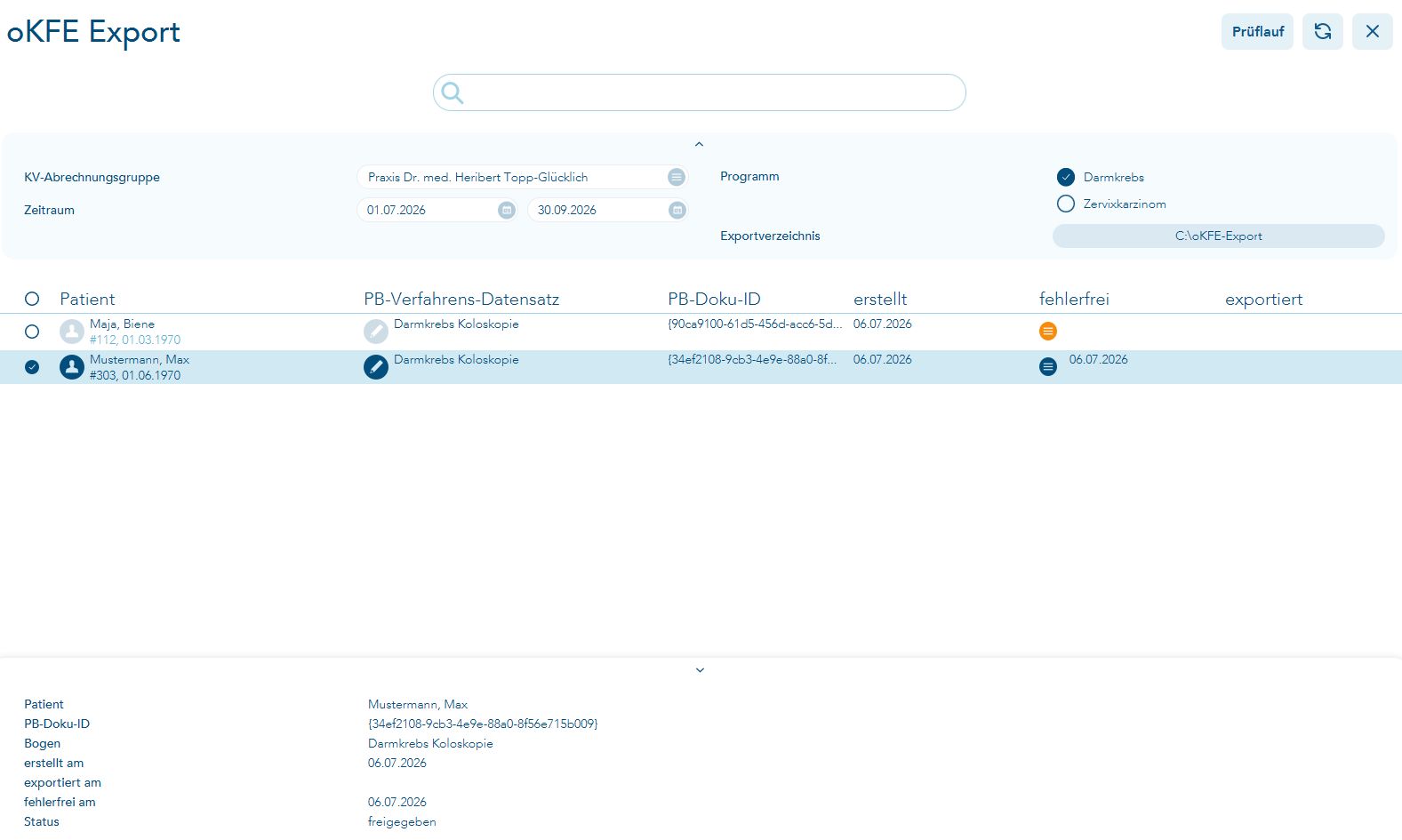
Task: Select the Zervixkarzinom program option
Action: 1066,204
